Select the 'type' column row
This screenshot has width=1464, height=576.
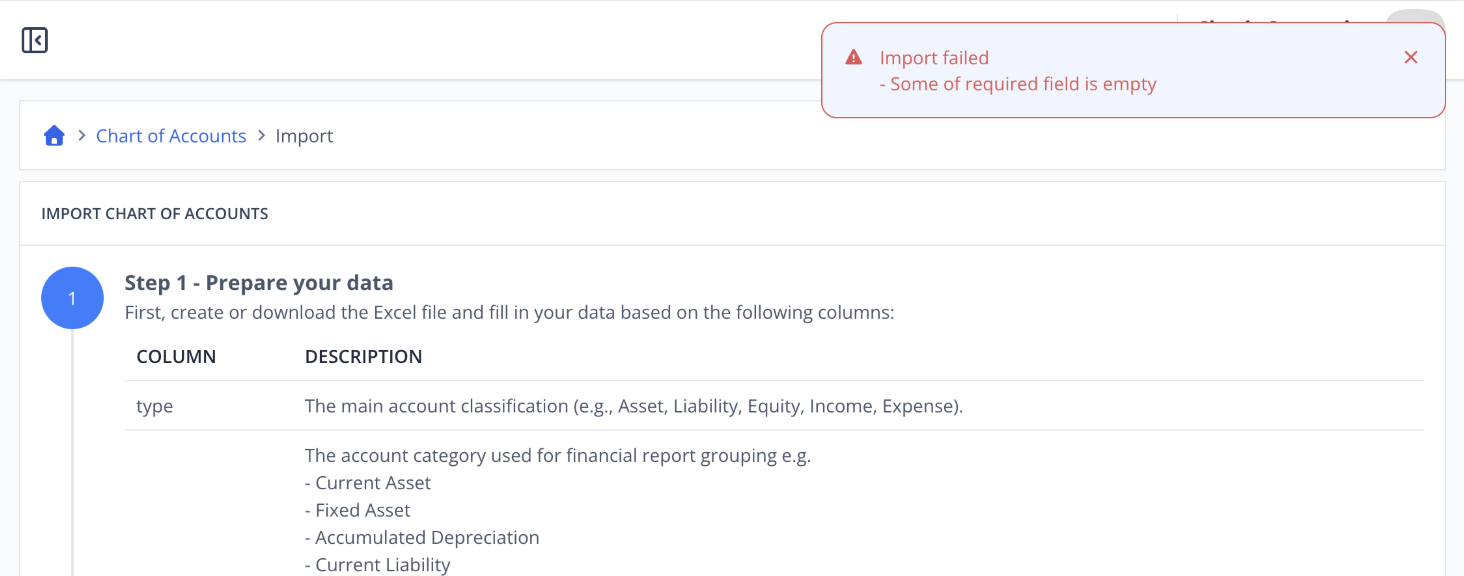774,406
